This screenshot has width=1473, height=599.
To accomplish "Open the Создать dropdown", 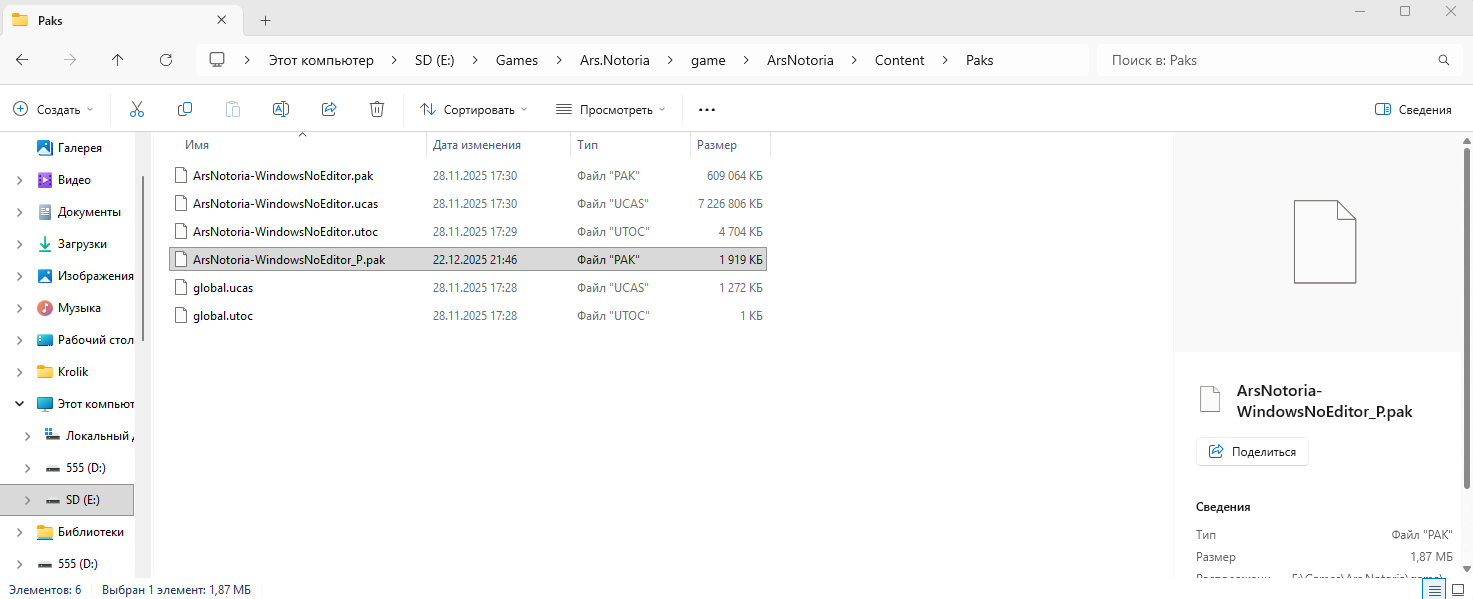I will point(53,109).
